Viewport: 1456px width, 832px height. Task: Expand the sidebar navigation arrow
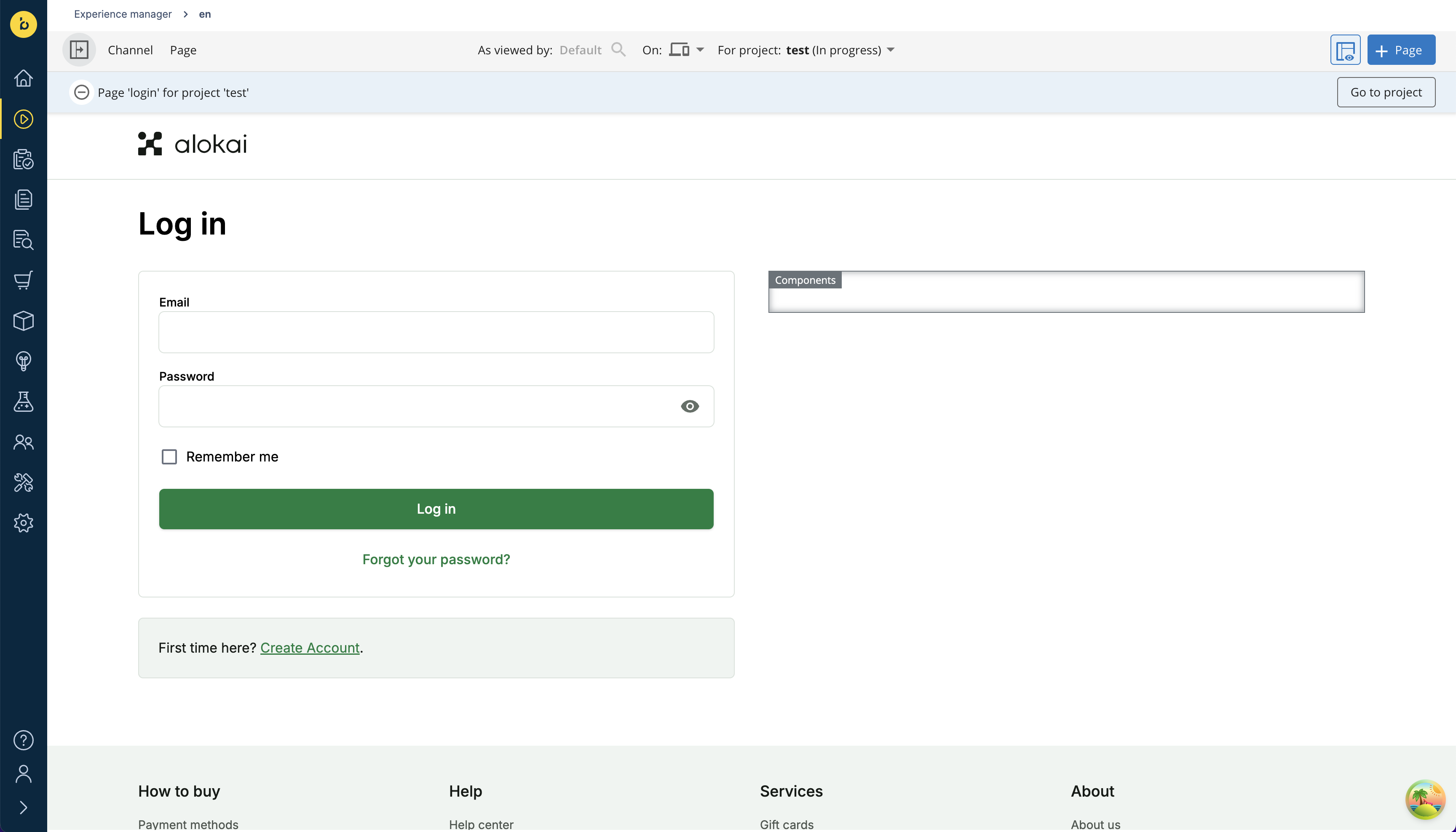coord(24,808)
